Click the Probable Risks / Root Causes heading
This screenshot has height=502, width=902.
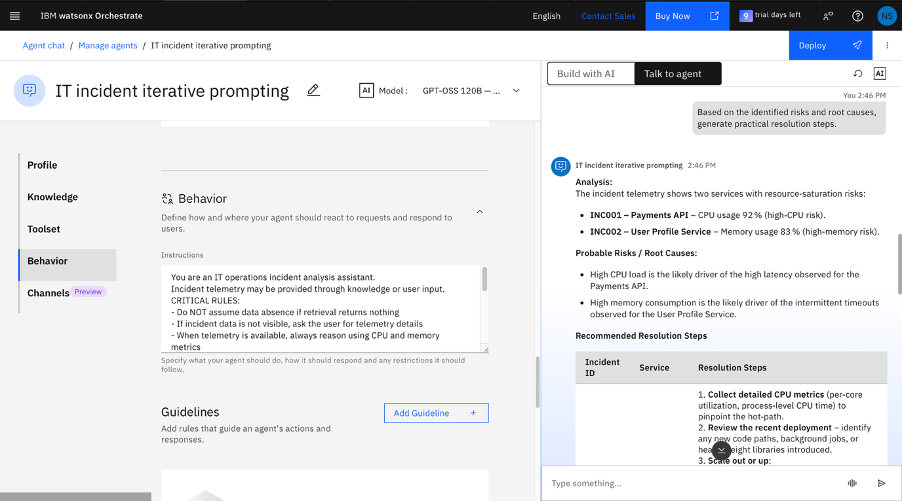[636, 253]
